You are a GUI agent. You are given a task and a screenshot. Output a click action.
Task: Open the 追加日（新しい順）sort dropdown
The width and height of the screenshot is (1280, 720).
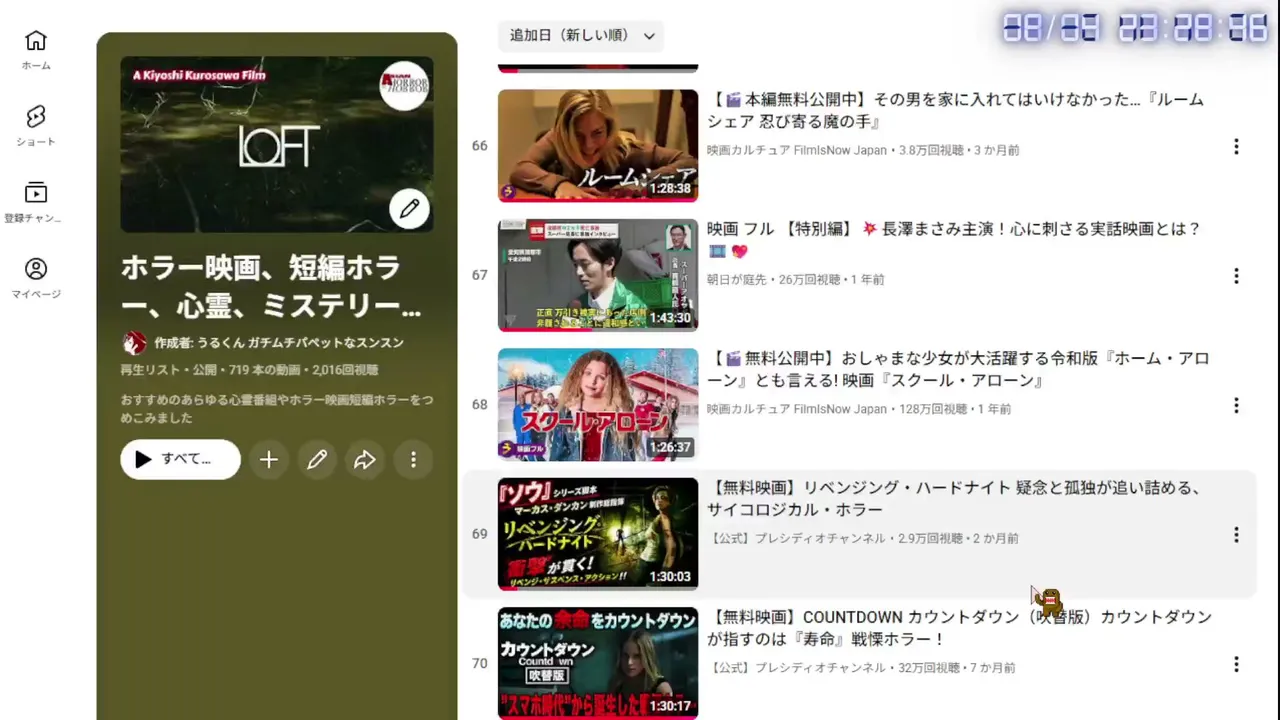click(x=581, y=35)
